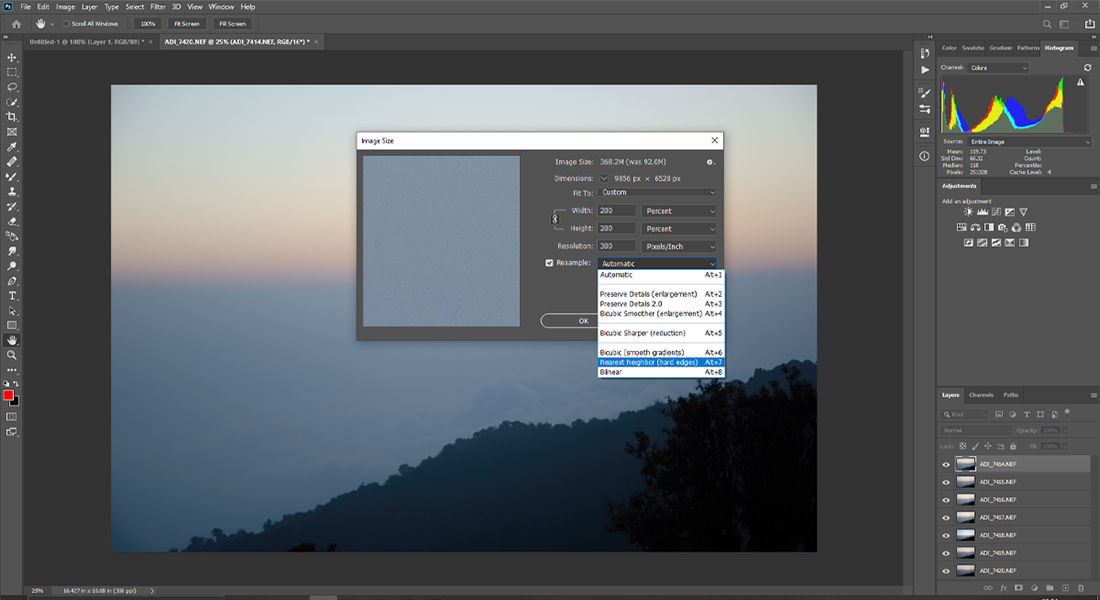Select the Horizontal Type tool

click(12, 295)
